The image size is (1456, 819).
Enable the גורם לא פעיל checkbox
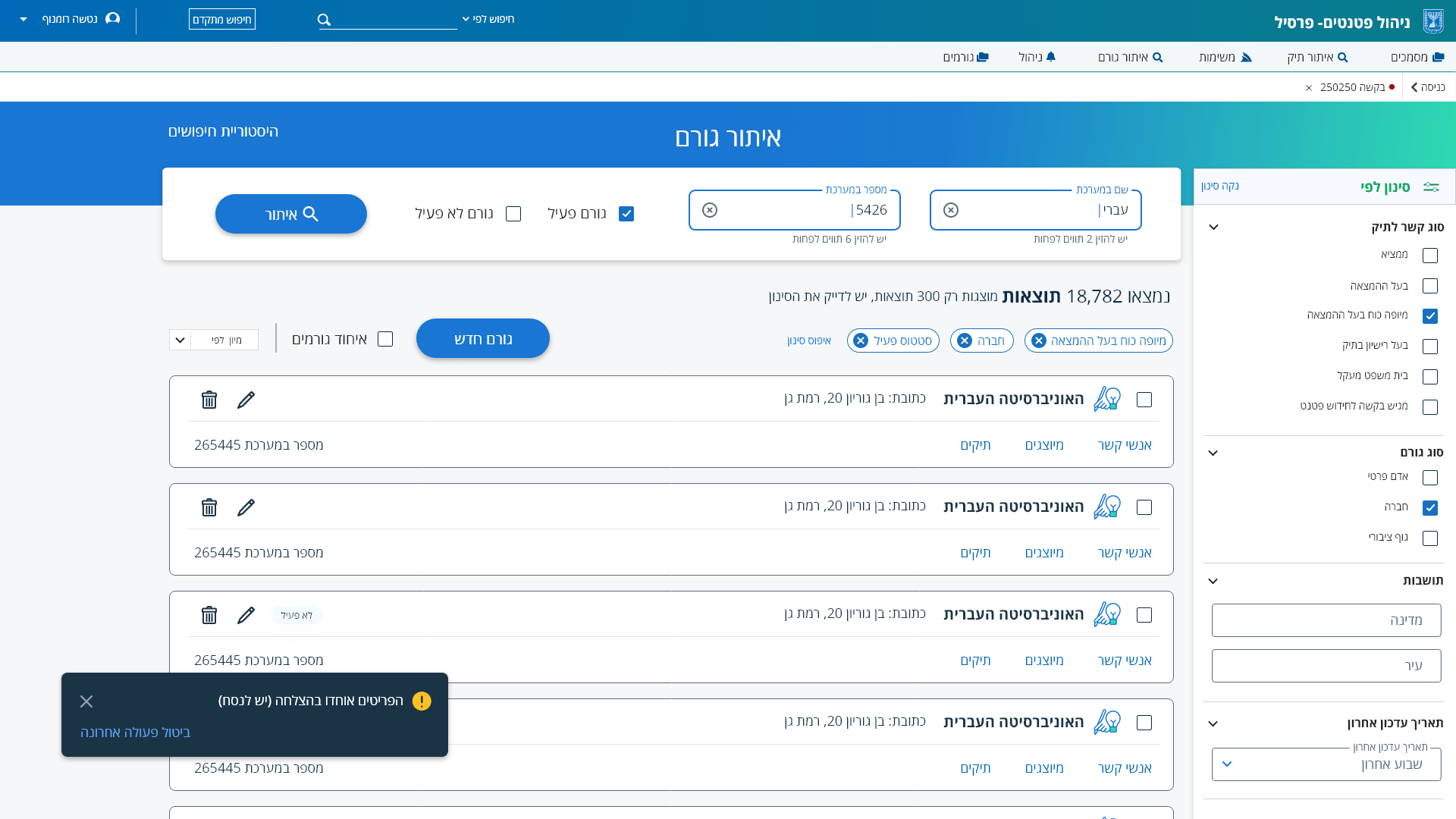(x=513, y=214)
